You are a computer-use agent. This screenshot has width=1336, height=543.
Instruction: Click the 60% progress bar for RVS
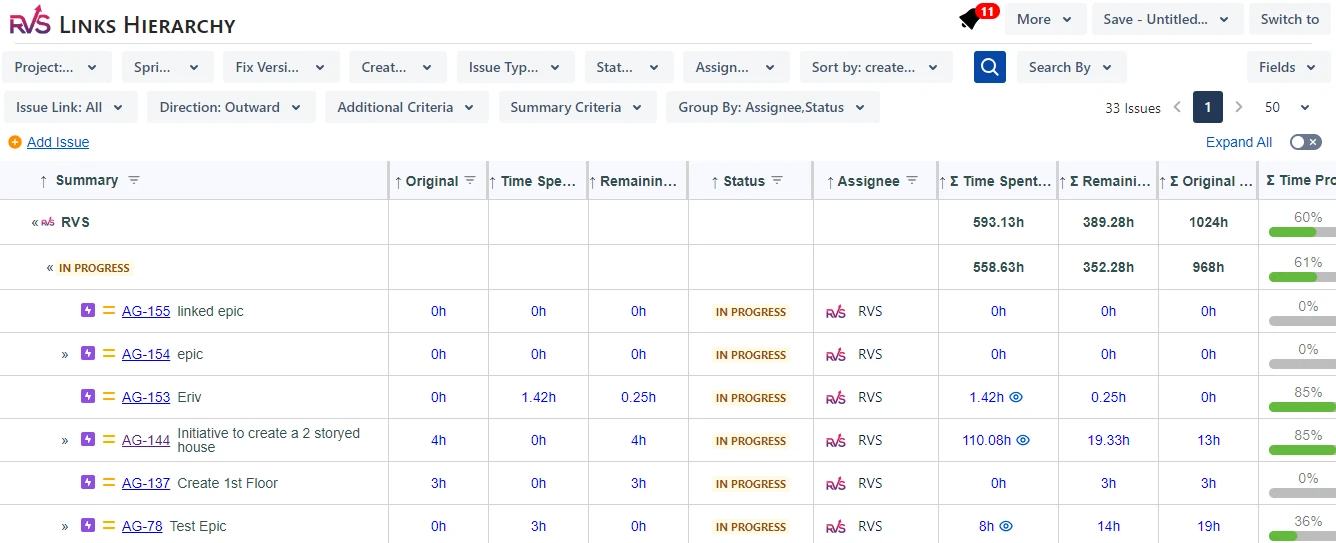coord(1301,232)
